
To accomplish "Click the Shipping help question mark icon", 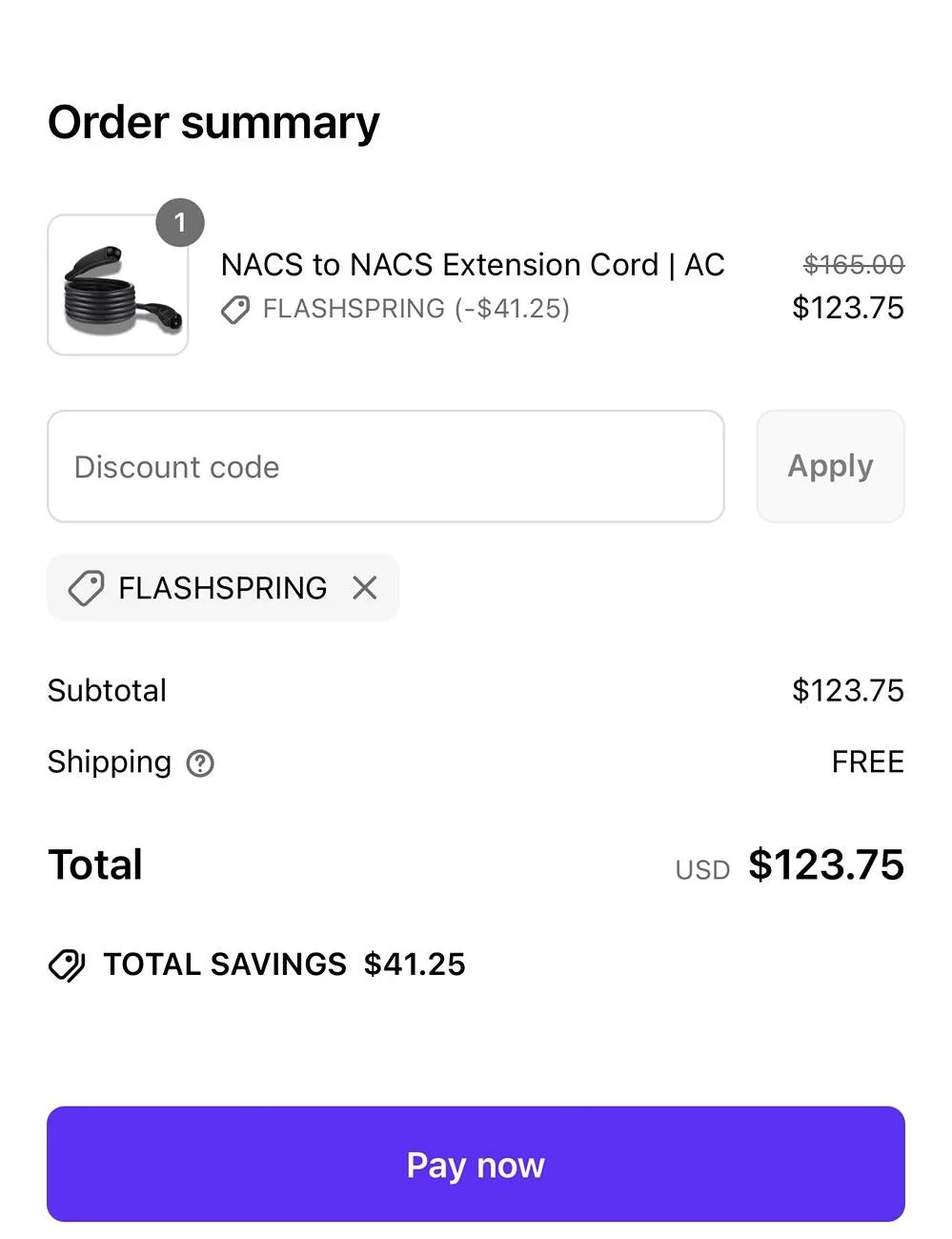I will 200,763.
